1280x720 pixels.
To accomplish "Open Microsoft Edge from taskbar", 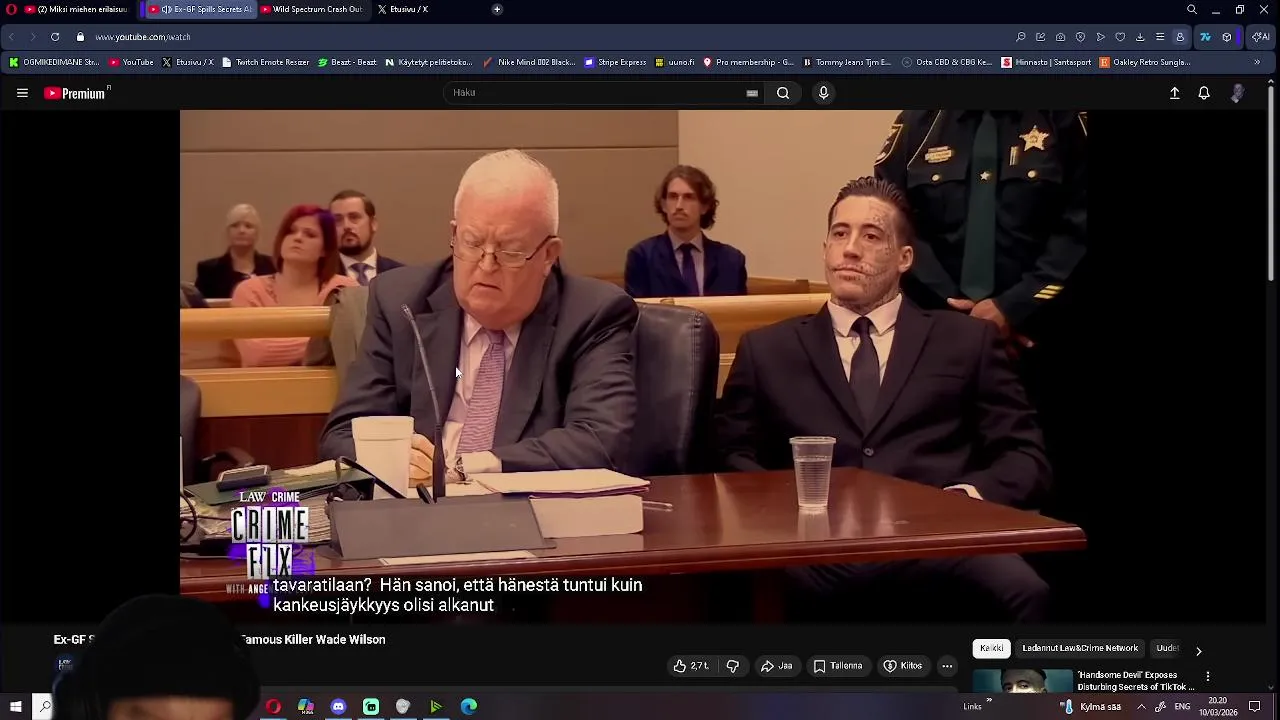I will pos(468,706).
